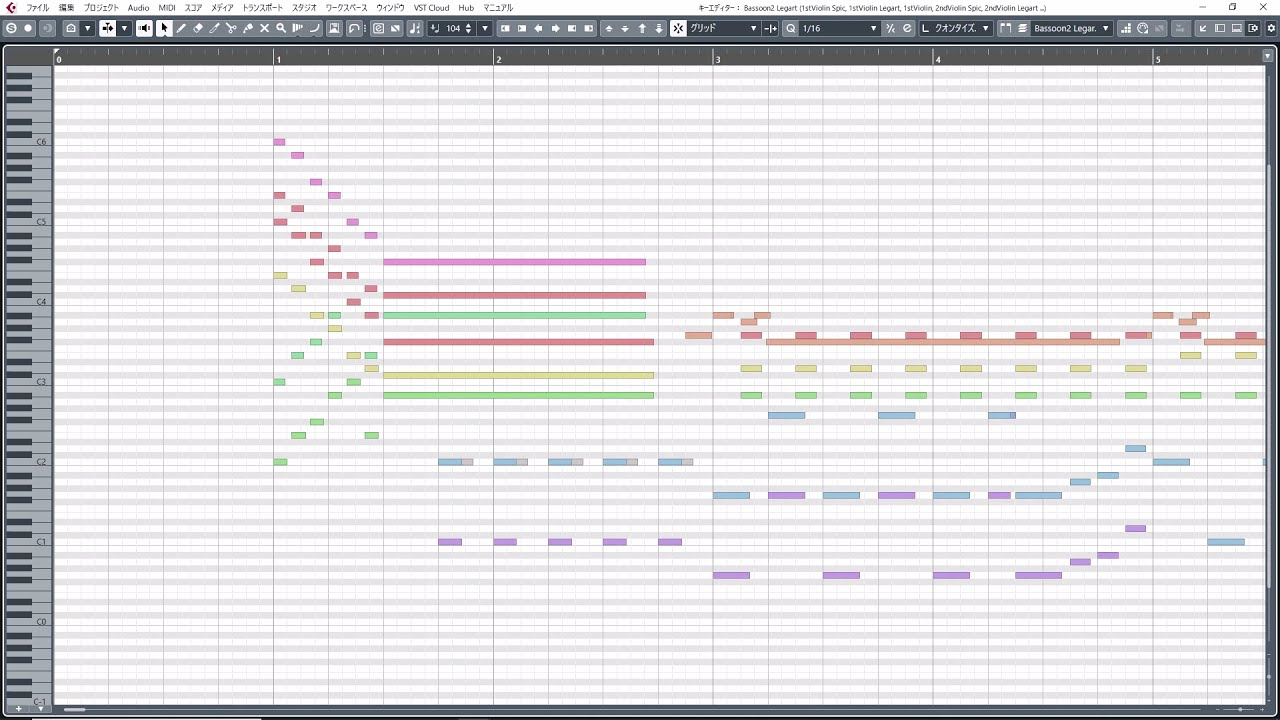
Task: Toggle Acoustic Feedback speaker button
Action: tap(145, 28)
